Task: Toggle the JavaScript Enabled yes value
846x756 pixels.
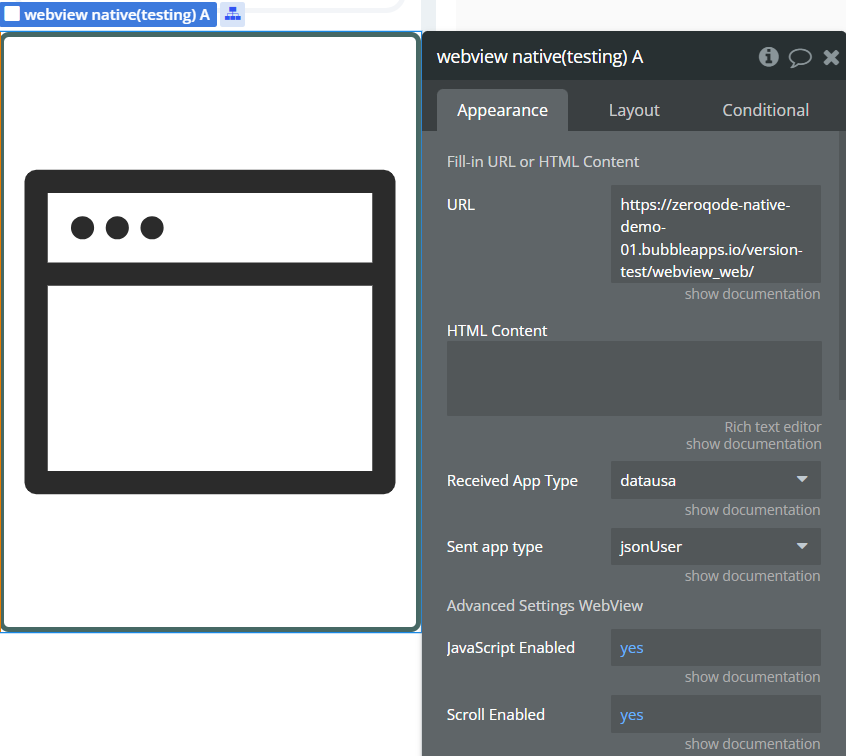Action: pos(716,648)
